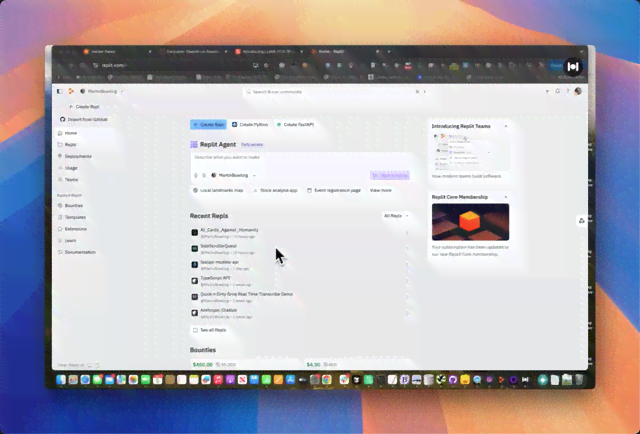This screenshot has height=434, width=640.
Task: Open the Anthropic Chatbot repl
Action: coord(218,310)
